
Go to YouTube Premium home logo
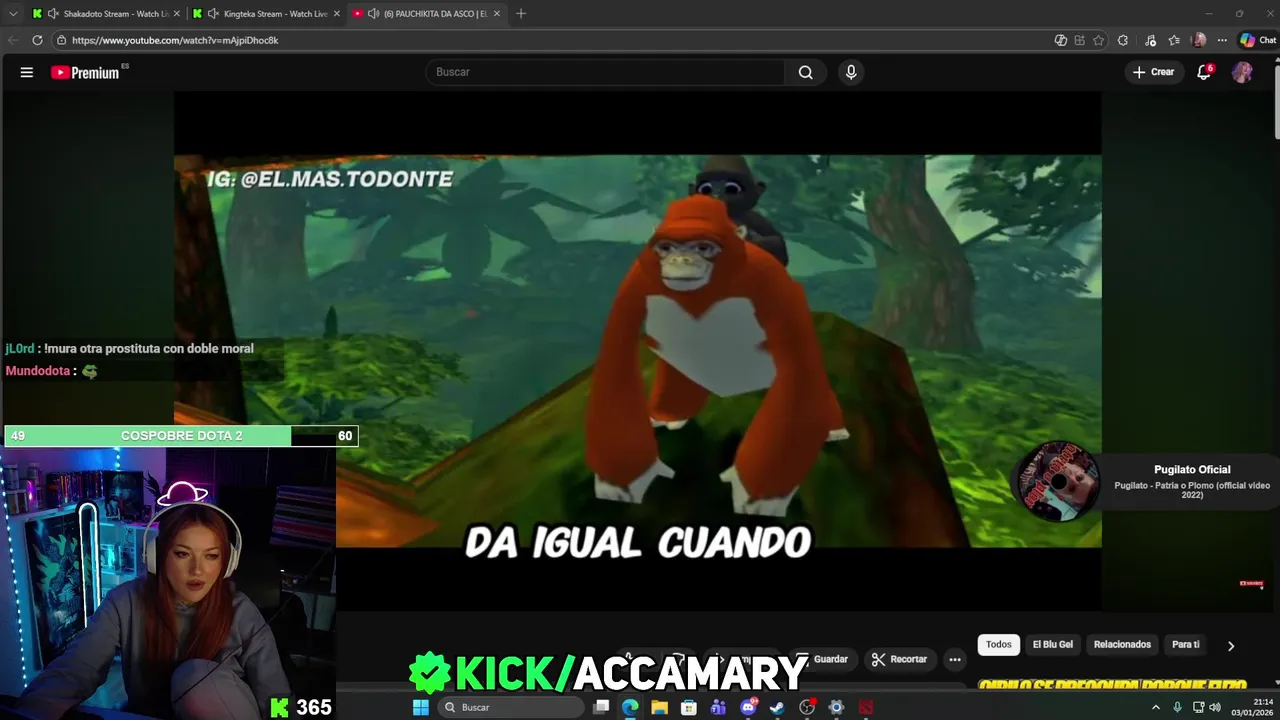click(86, 72)
